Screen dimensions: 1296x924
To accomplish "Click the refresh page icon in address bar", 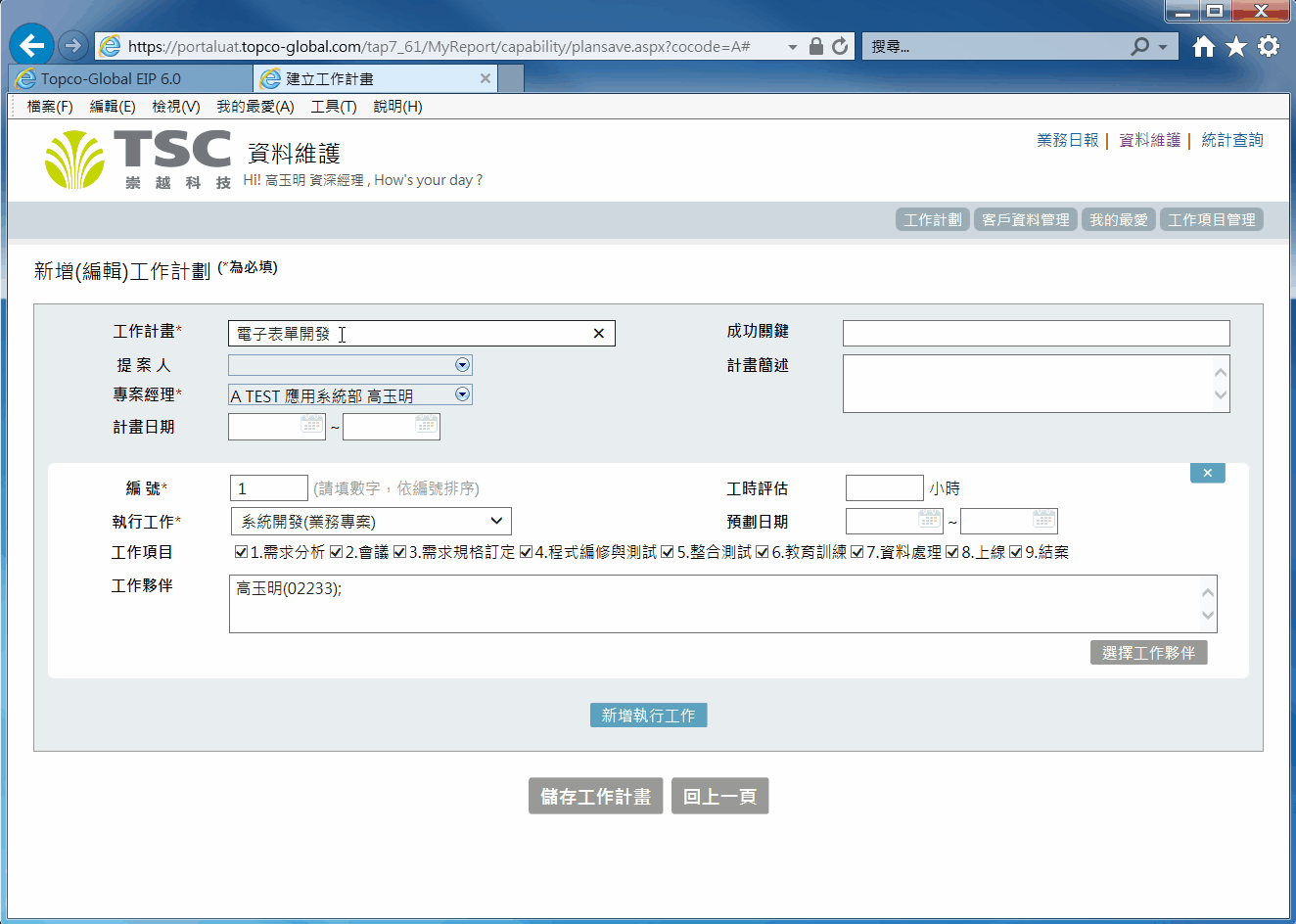I will pos(840,46).
